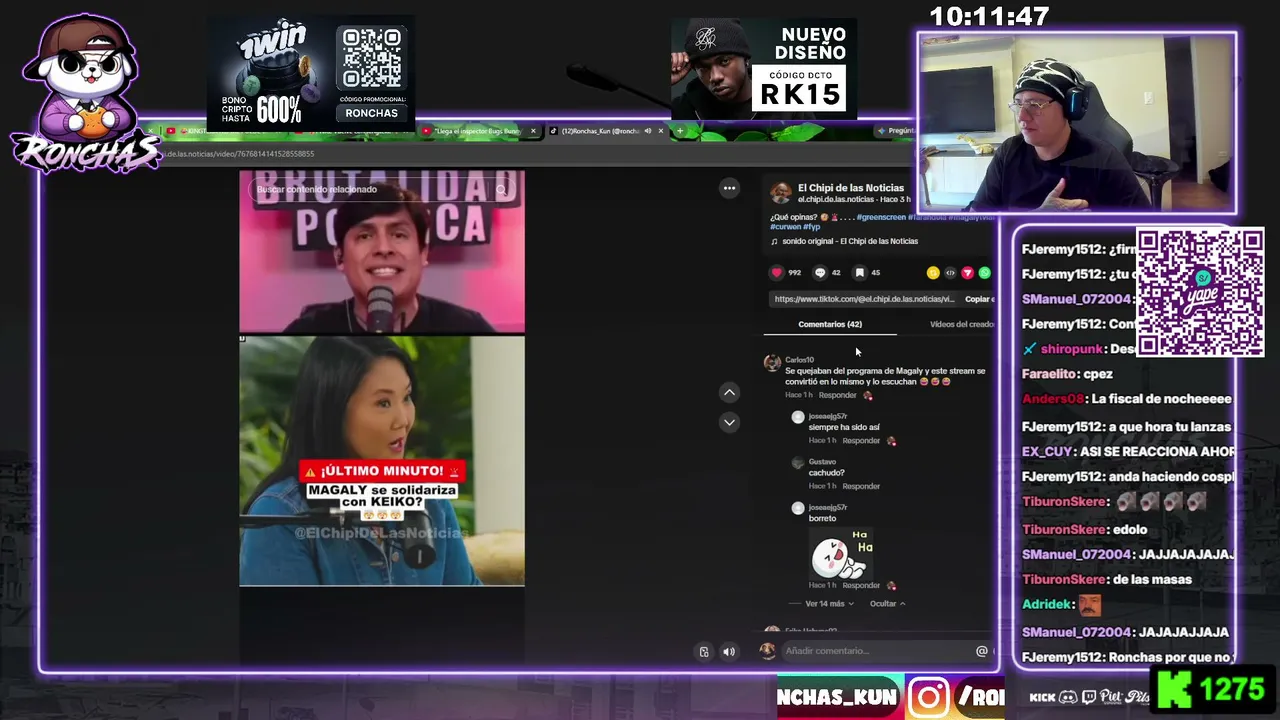Screen dimensions: 1280x720
Task: Click the like reaction on Carlos10's comment
Action: pos(868,395)
